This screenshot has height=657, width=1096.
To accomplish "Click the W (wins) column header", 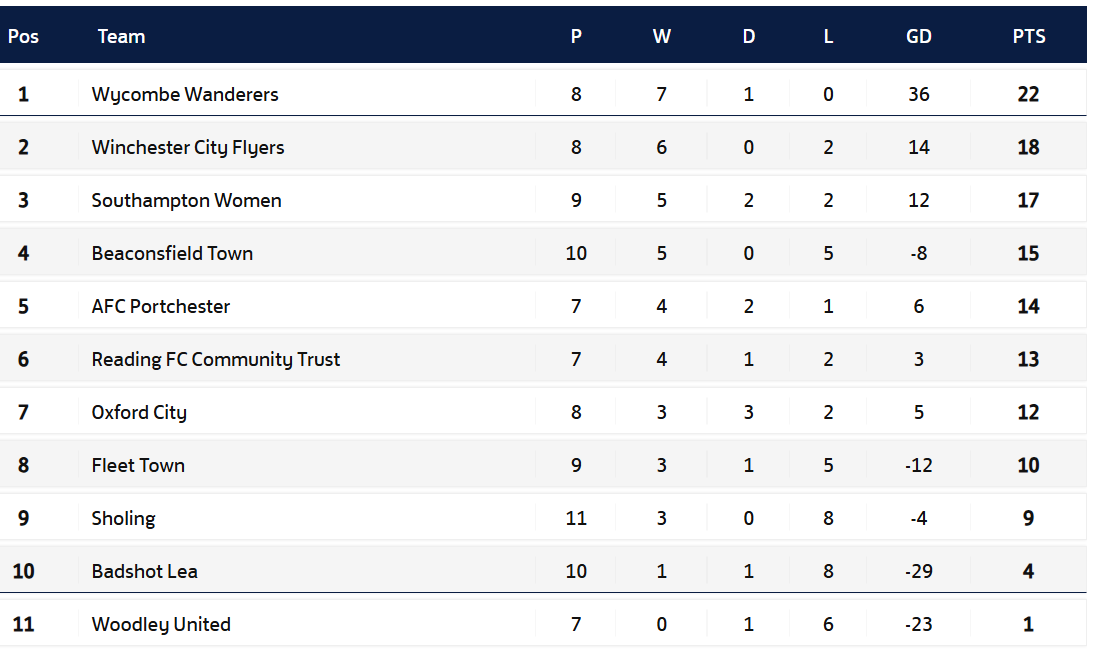I will click(661, 36).
